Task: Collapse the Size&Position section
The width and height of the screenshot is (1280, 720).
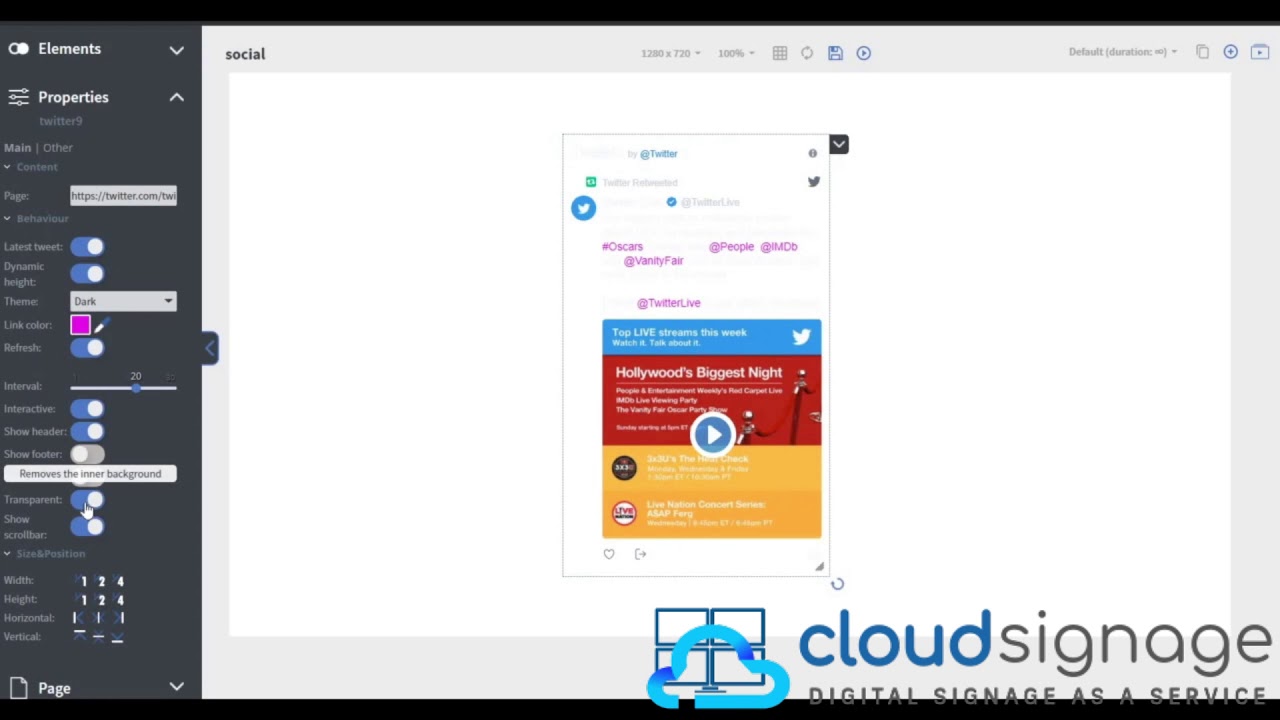Action: coord(7,554)
